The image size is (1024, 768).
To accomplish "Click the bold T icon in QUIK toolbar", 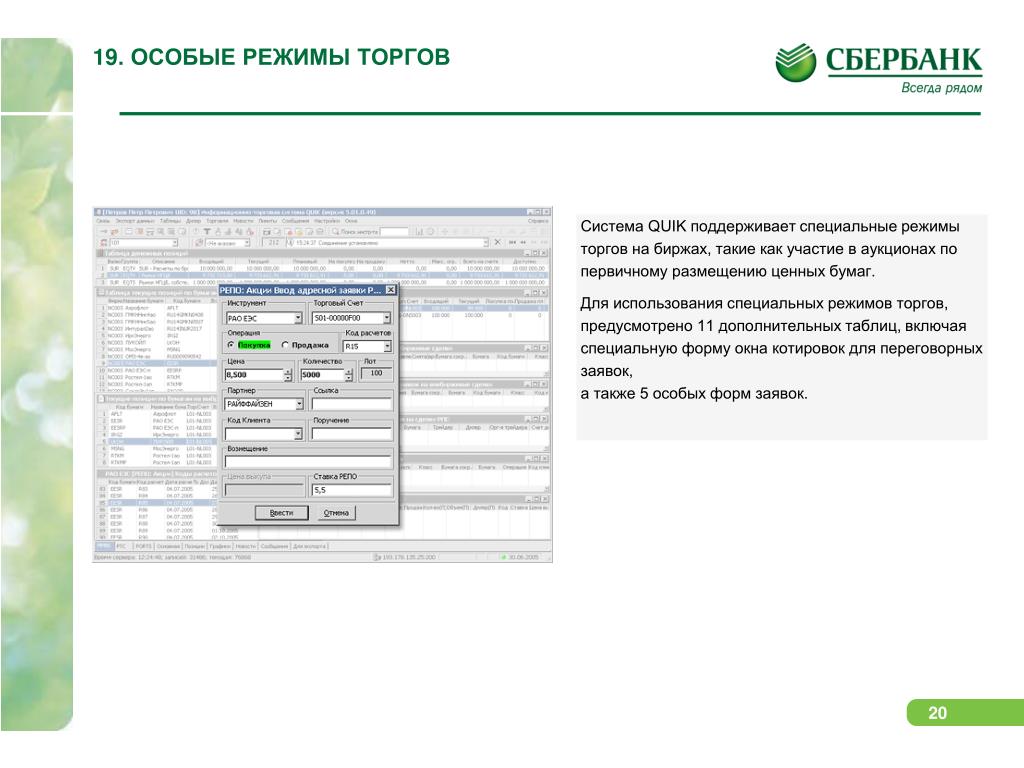I will click(207, 232).
